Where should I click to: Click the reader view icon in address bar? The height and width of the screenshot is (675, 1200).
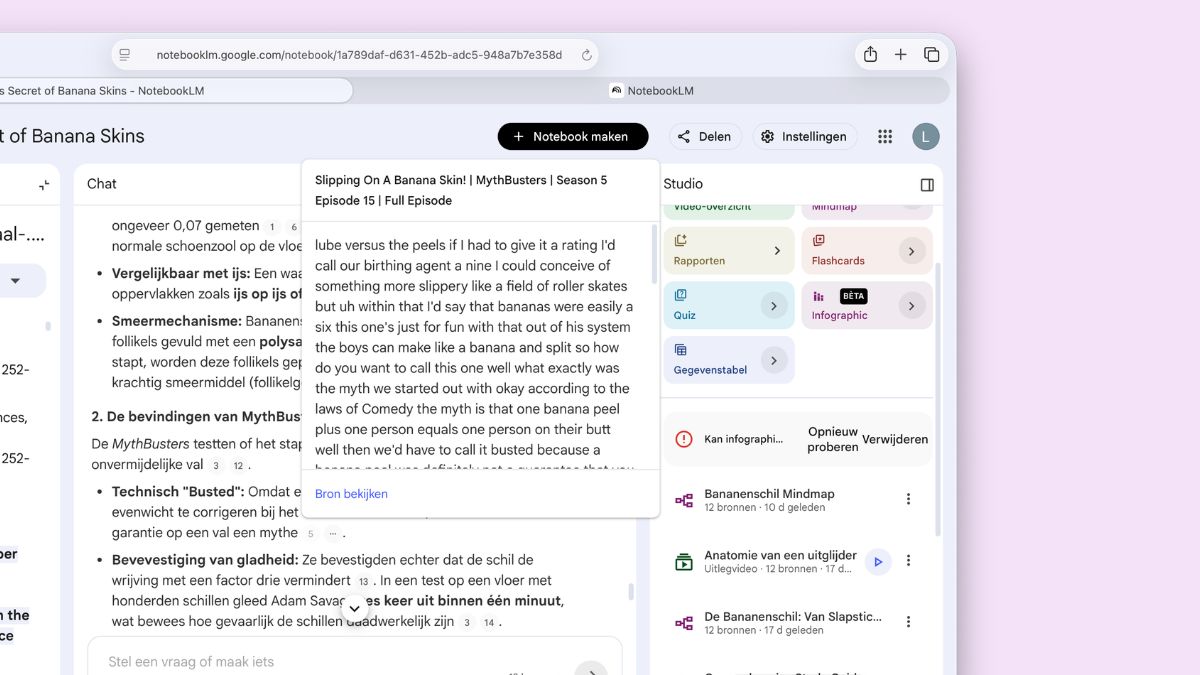pyautogui.click(x=124, y=55)
